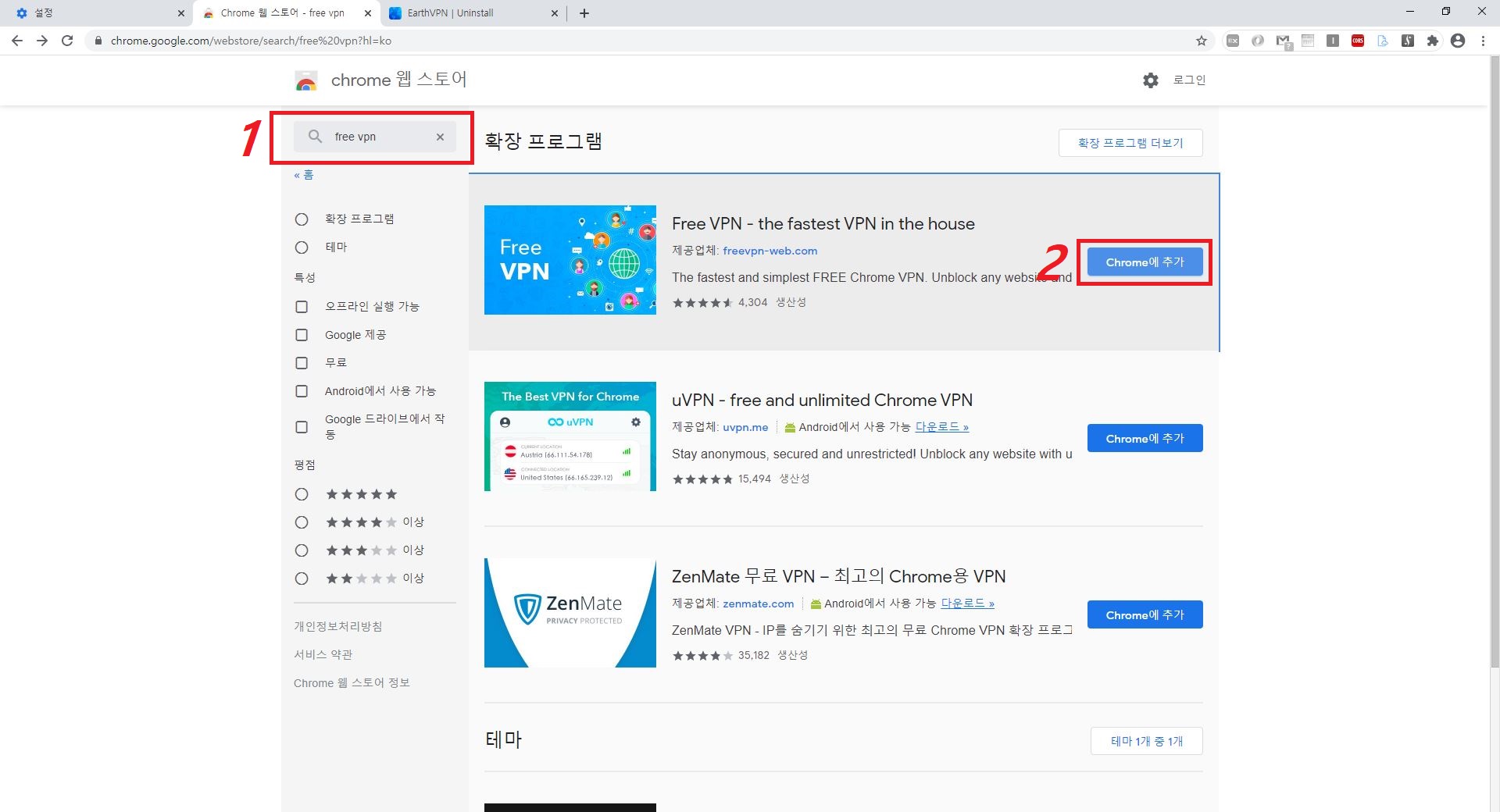Click the dark 'S' script extension icon
This screenshot has width=1500, height=812.
coord(1408,41)
